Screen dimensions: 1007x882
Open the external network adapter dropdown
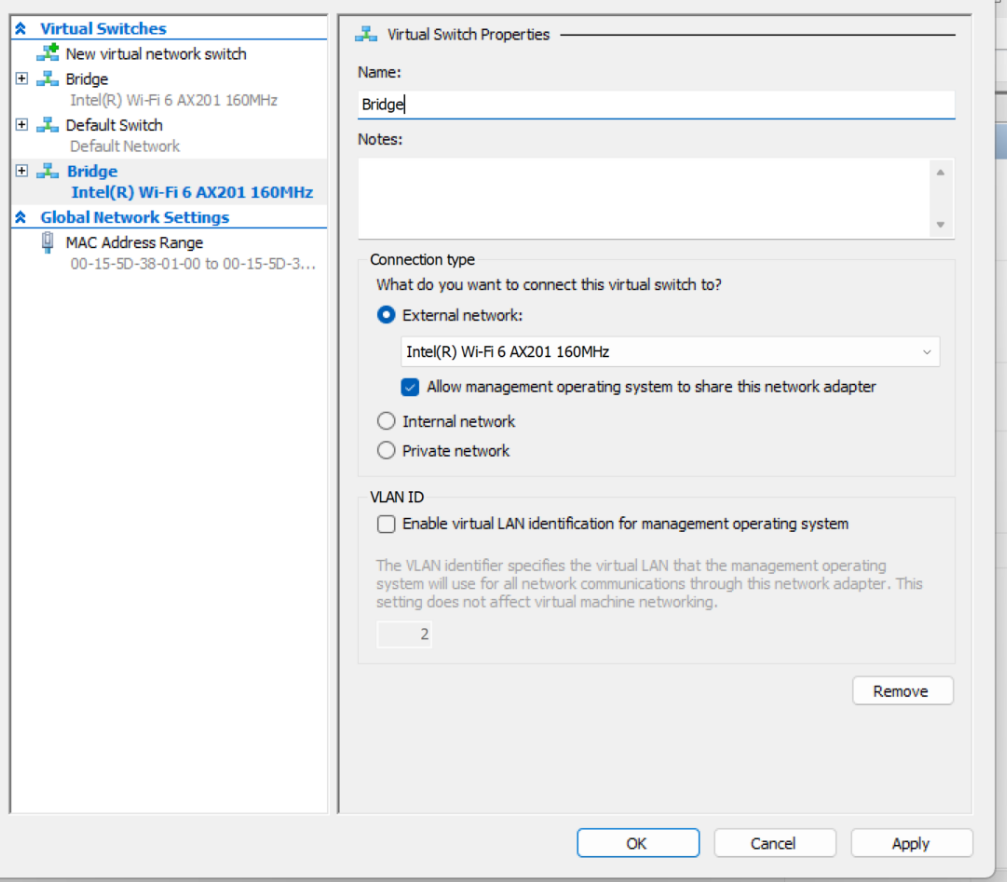click(x=928, y=352)
